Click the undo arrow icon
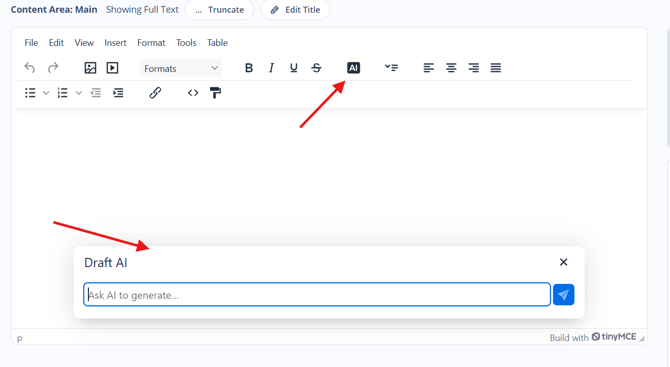 point(29,68)
